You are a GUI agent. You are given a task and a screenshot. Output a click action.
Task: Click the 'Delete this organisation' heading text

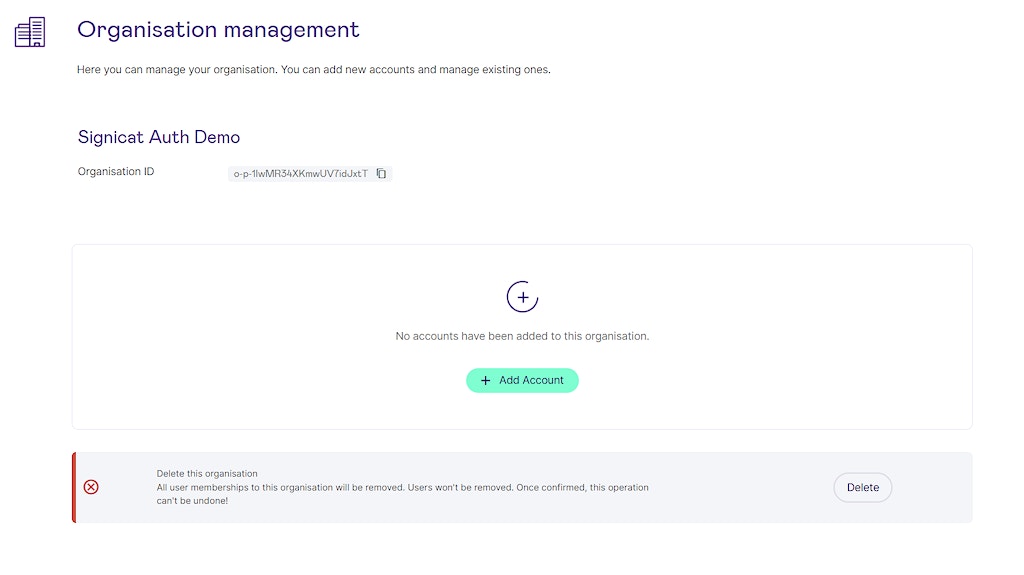point(207,474)
